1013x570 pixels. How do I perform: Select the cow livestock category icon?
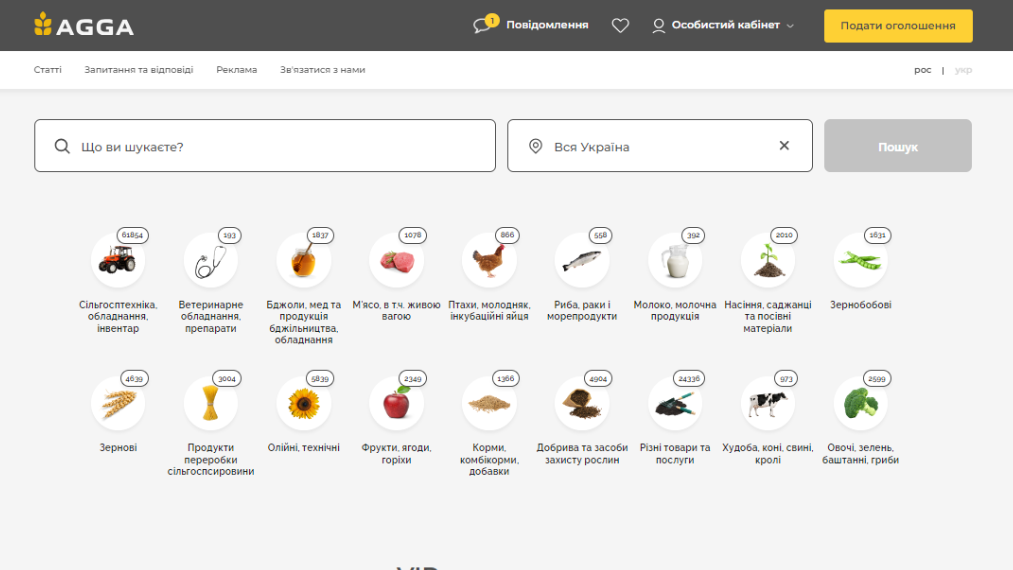(768, 403)
